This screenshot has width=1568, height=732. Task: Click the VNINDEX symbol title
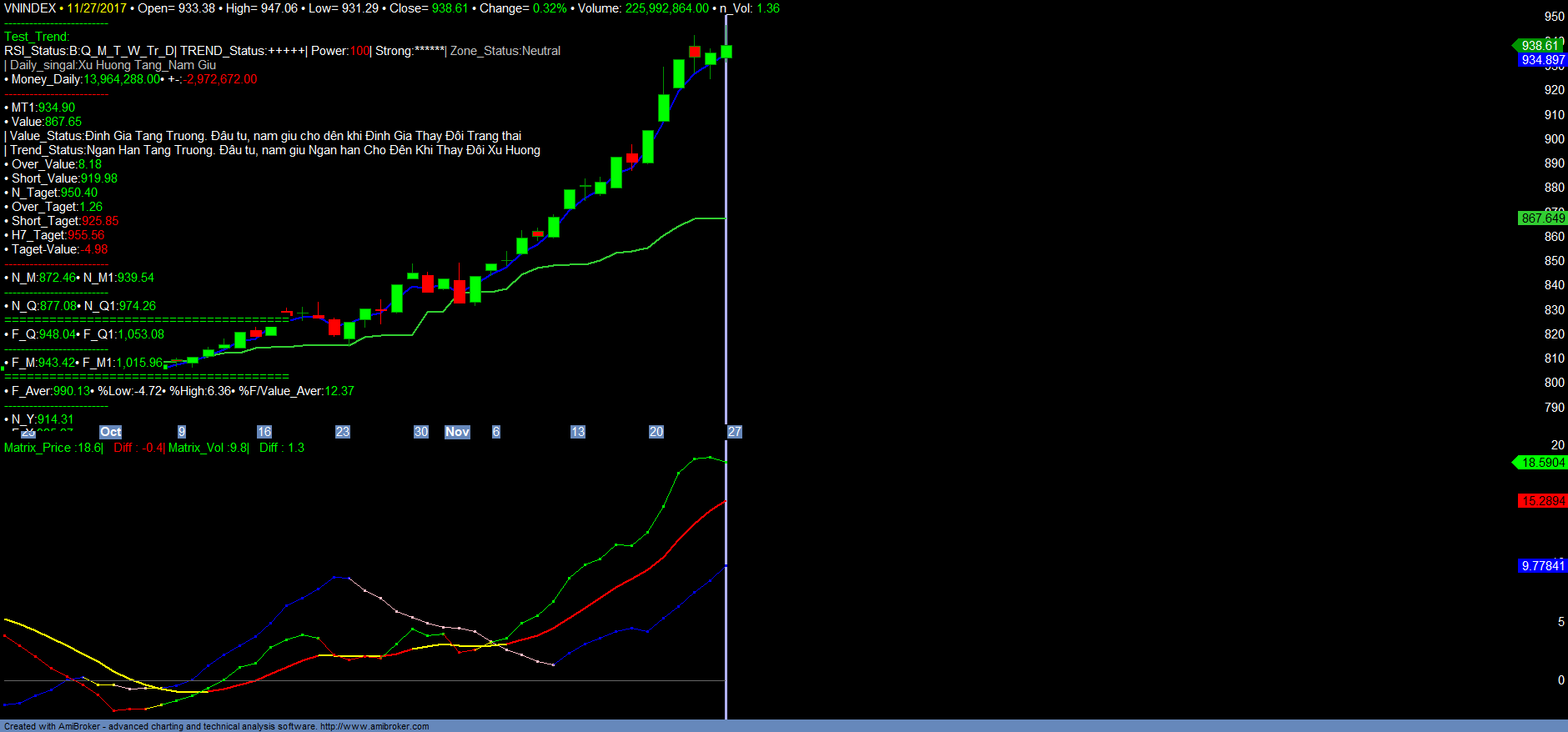pos(30,8)
